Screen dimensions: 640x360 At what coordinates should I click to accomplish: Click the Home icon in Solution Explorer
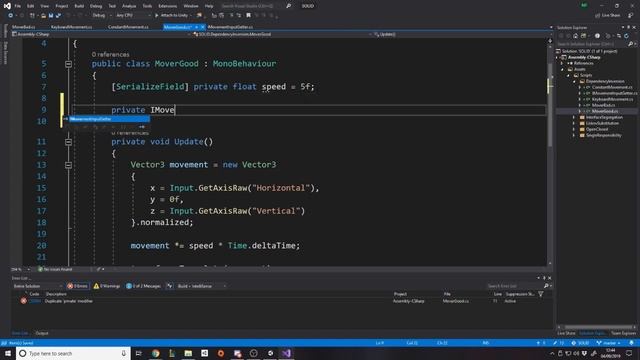click(576, 36)
